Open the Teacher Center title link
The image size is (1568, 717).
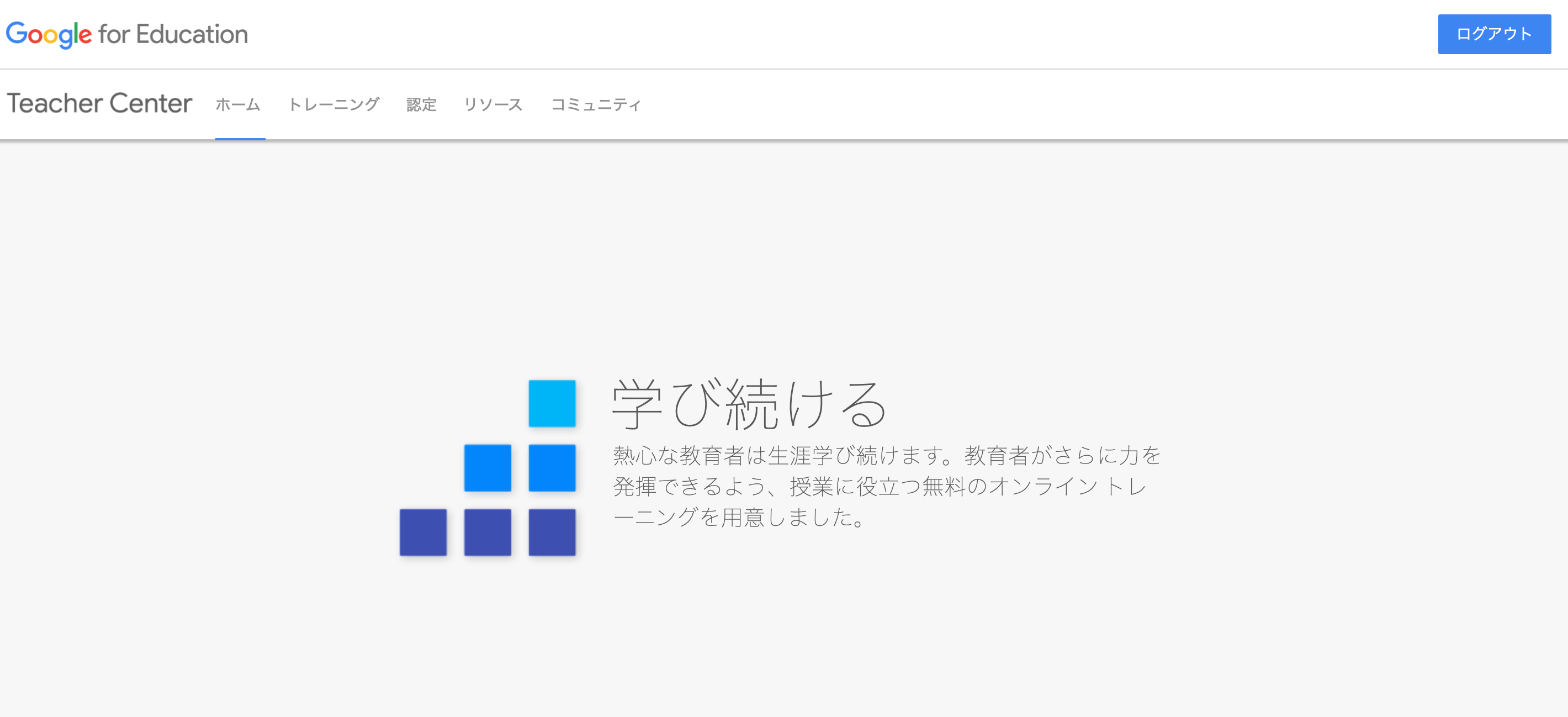coord(99,103)
